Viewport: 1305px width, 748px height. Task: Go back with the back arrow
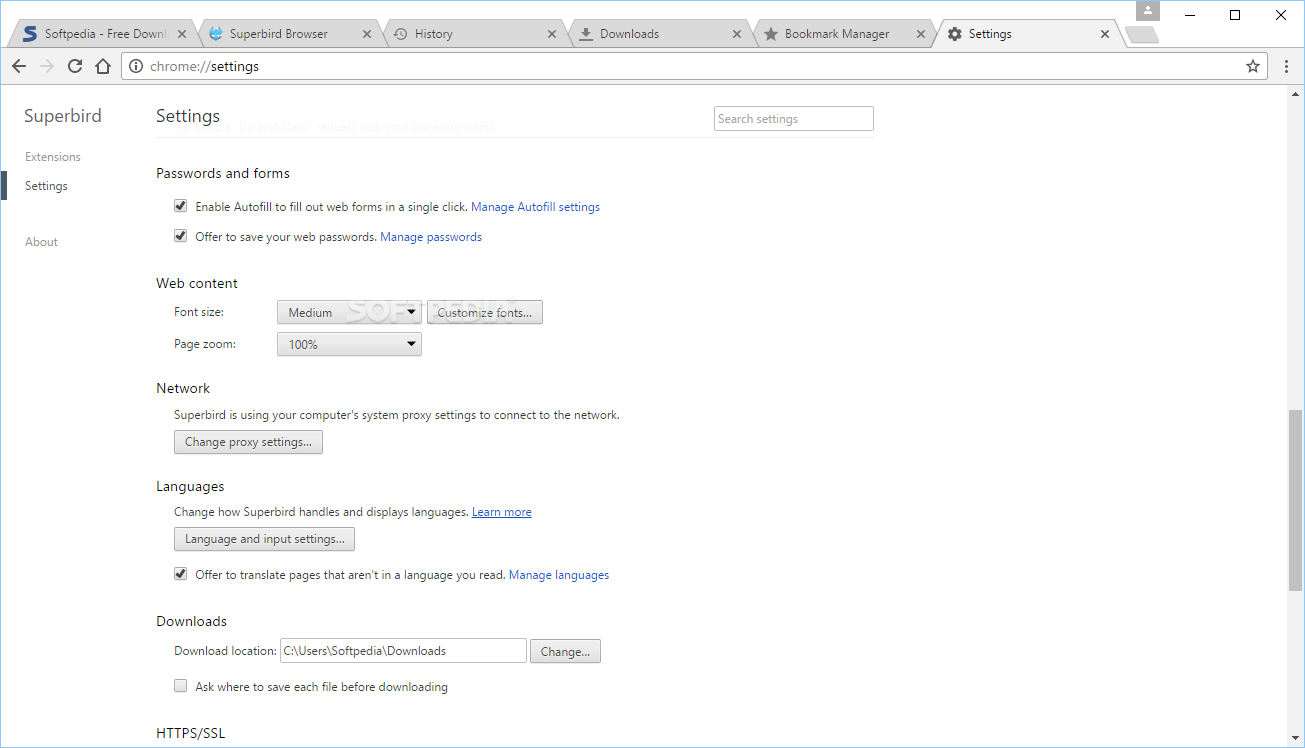19,66
